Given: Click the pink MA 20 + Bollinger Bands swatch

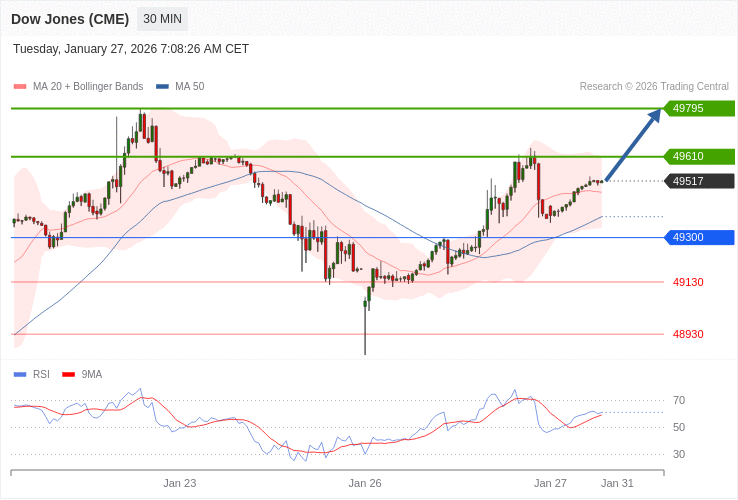Looking at the screenshot, I should coord(20,87).
